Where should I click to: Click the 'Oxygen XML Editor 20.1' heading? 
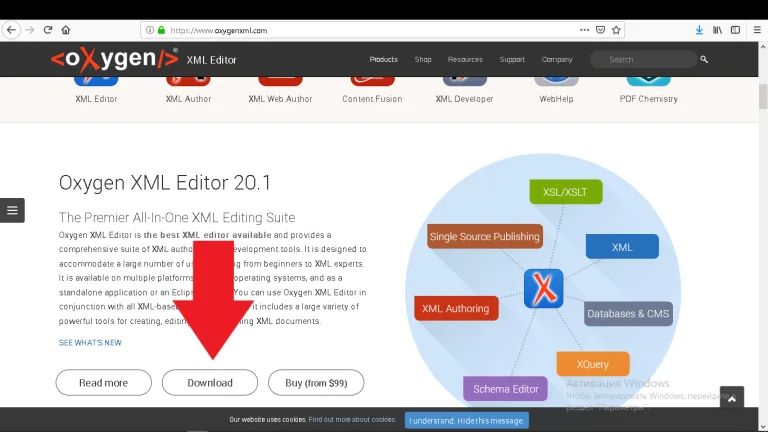pos(165,183)
